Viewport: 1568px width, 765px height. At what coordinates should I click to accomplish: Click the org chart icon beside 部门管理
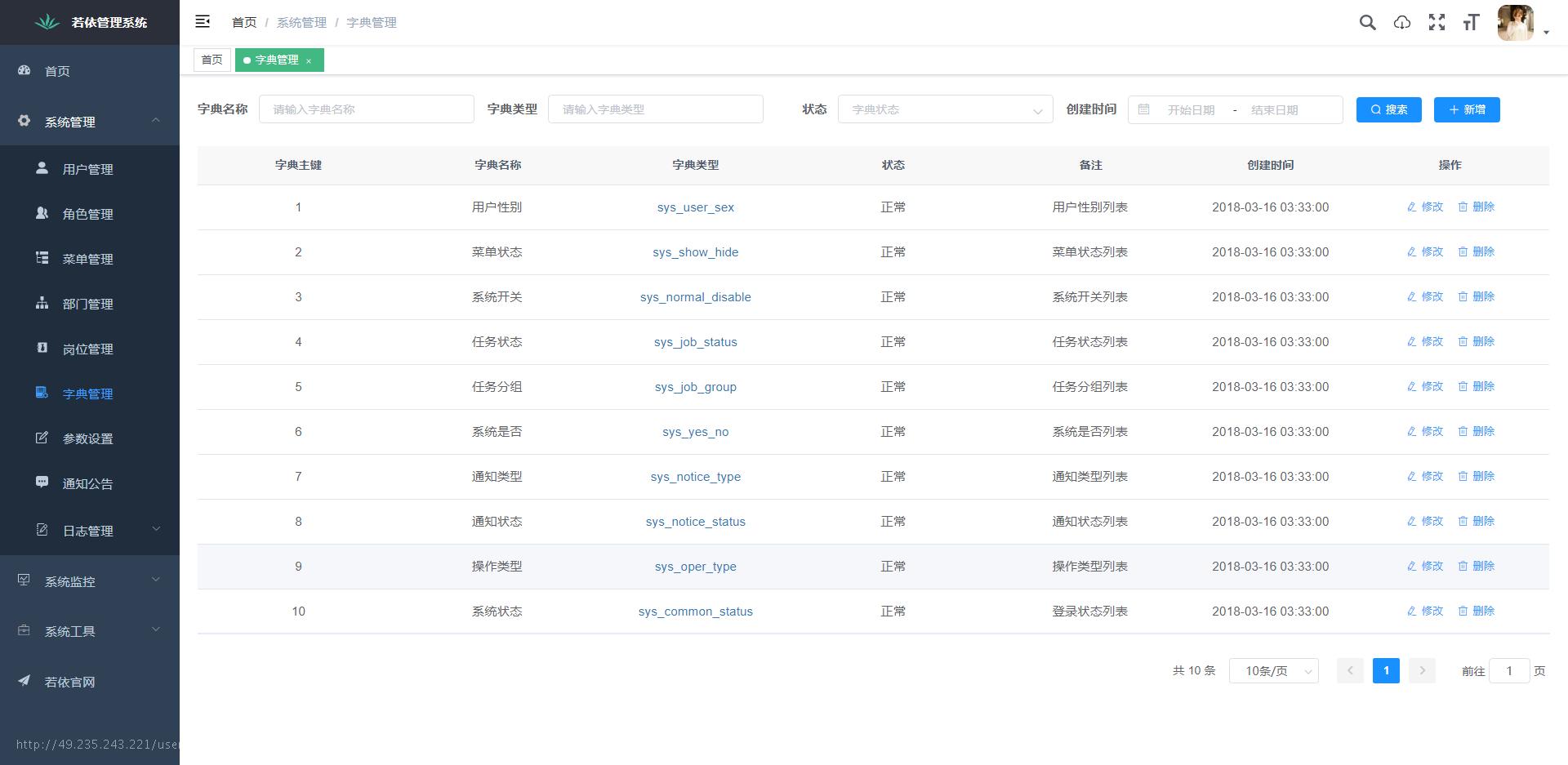pyautogui.click(x=42, y=303)
